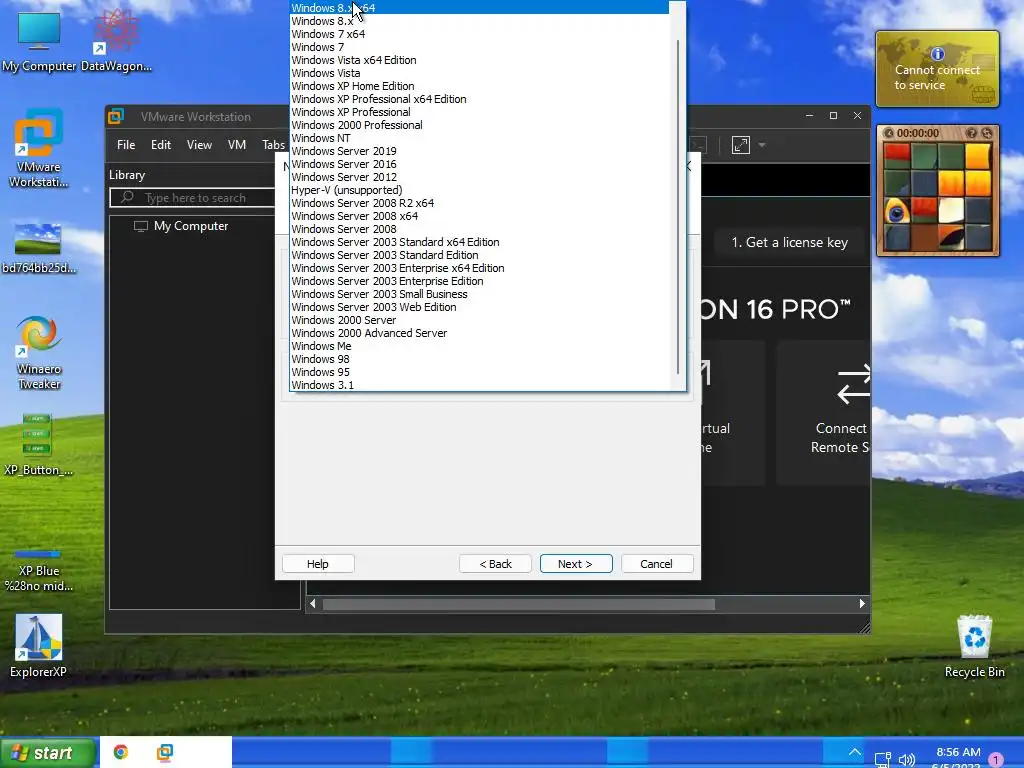
Task: Choose Windows Server 2019
Action: (x=479, y=151)
